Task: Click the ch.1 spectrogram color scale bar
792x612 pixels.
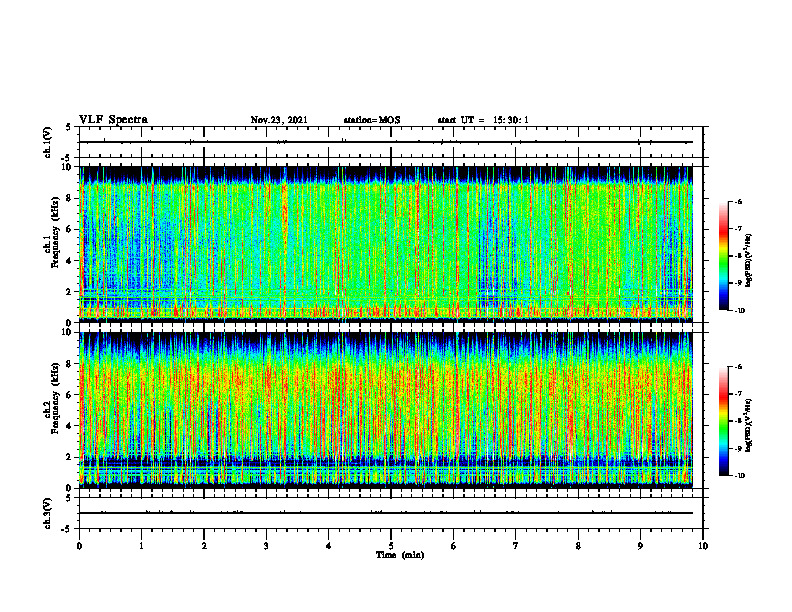Action: pyautogui.click(x=723, y=256)
